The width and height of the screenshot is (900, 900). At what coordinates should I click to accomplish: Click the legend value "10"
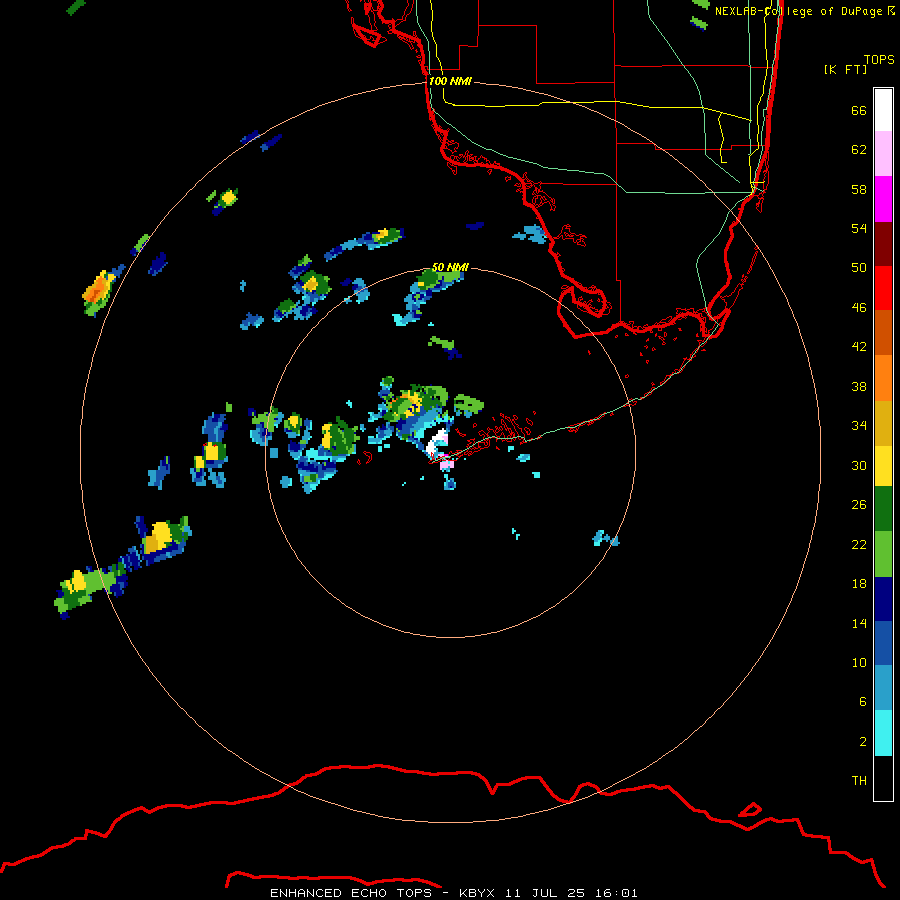click(859, 663)
